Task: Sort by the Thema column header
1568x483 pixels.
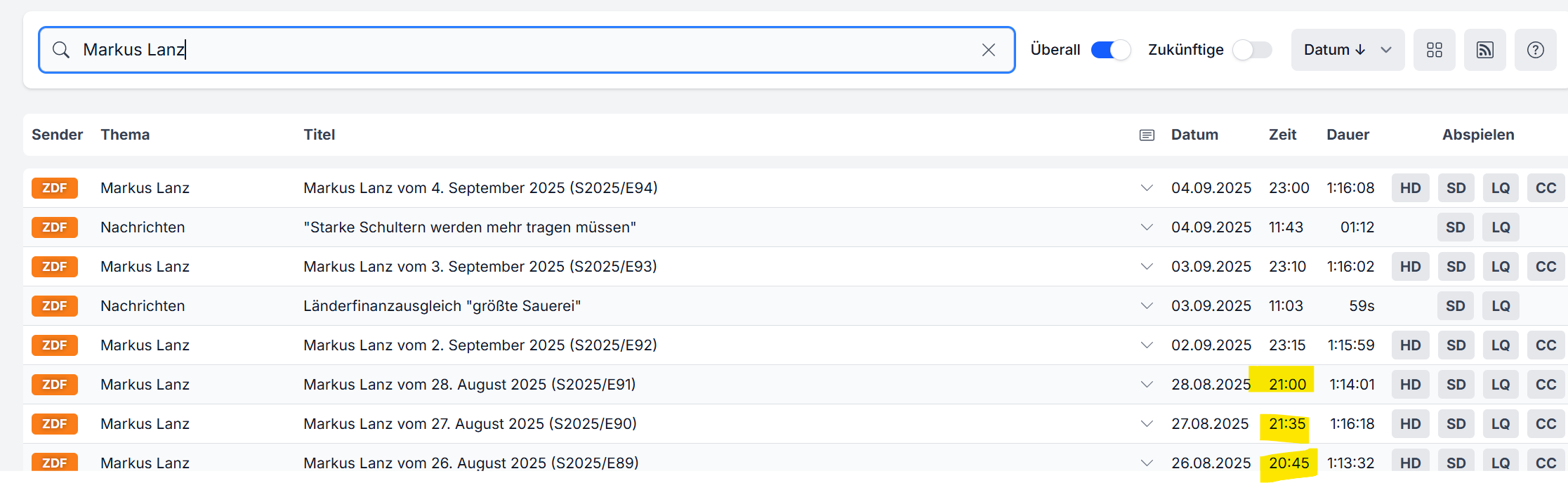Action: (125, 135)
